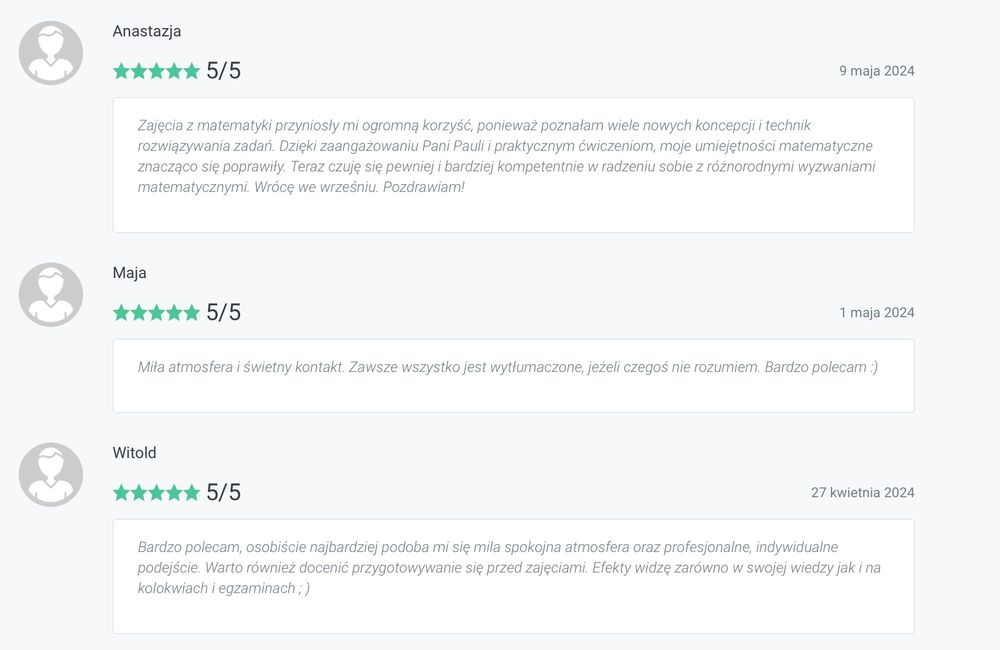Viewport: 1000px width, 650px height.
Task: Click the fifth star in Witold's rating
Action: point(191,492)
